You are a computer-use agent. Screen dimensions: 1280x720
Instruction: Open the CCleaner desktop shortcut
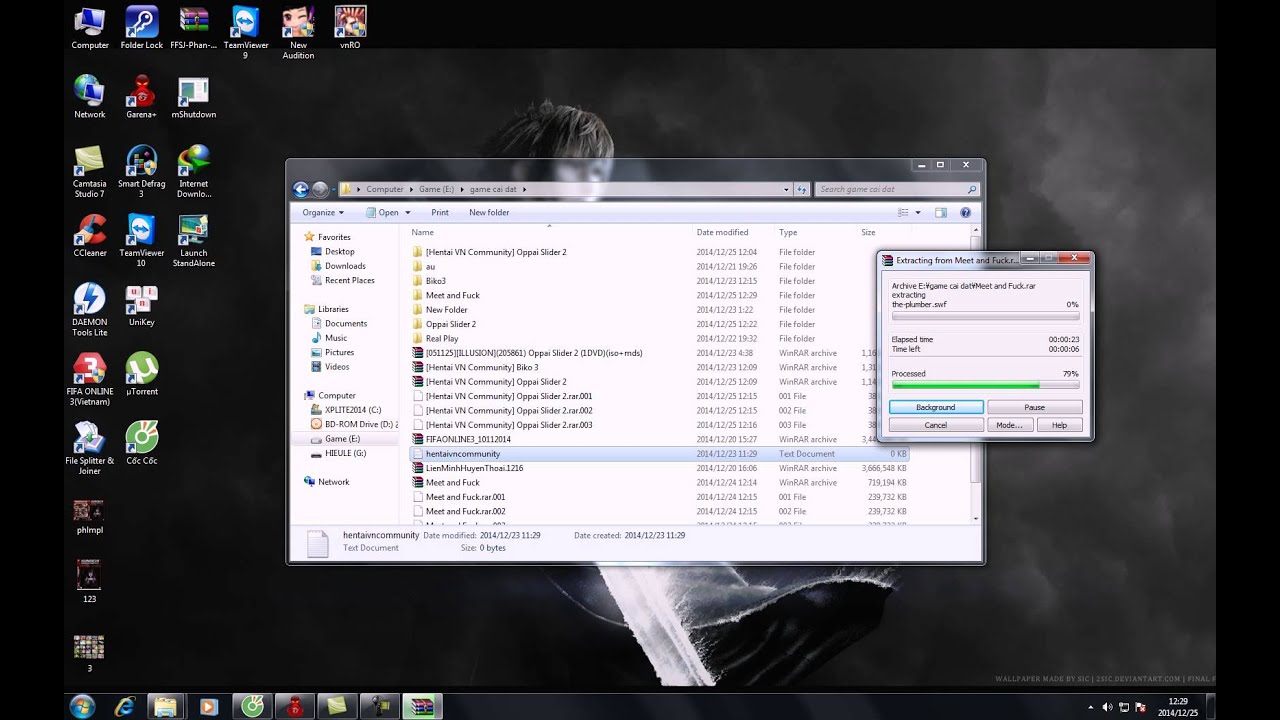tap(89, 236)
